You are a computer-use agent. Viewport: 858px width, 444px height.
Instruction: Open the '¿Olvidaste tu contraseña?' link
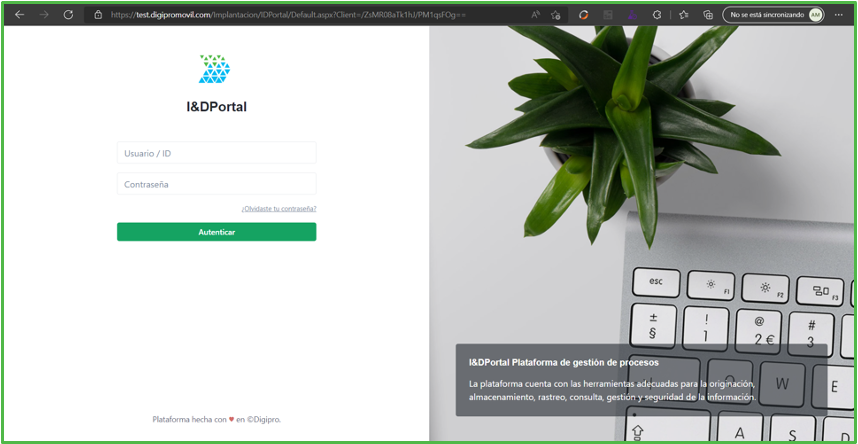[279, 209]
